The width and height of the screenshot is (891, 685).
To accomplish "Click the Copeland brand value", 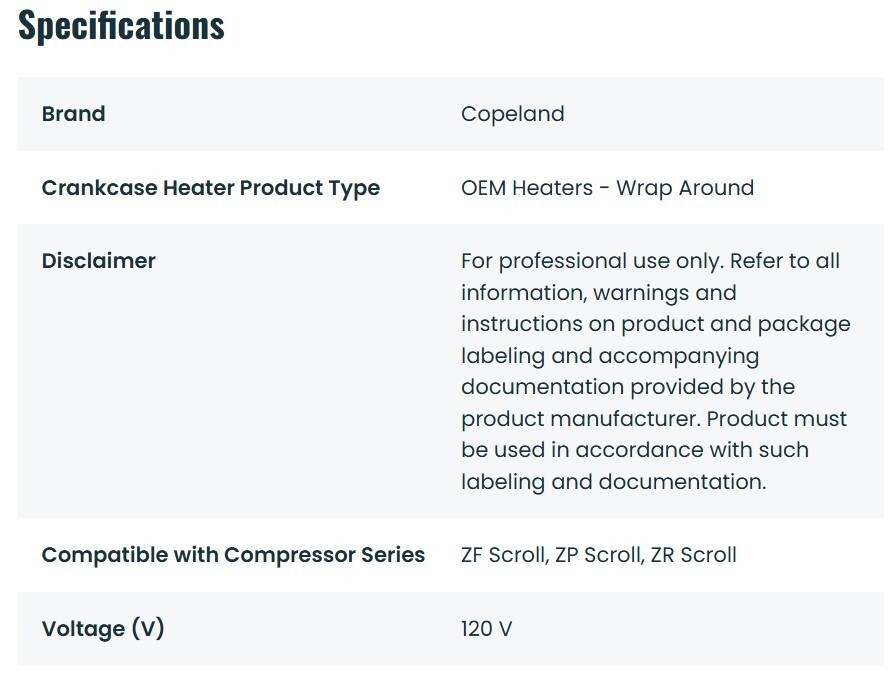I will 513,114.
